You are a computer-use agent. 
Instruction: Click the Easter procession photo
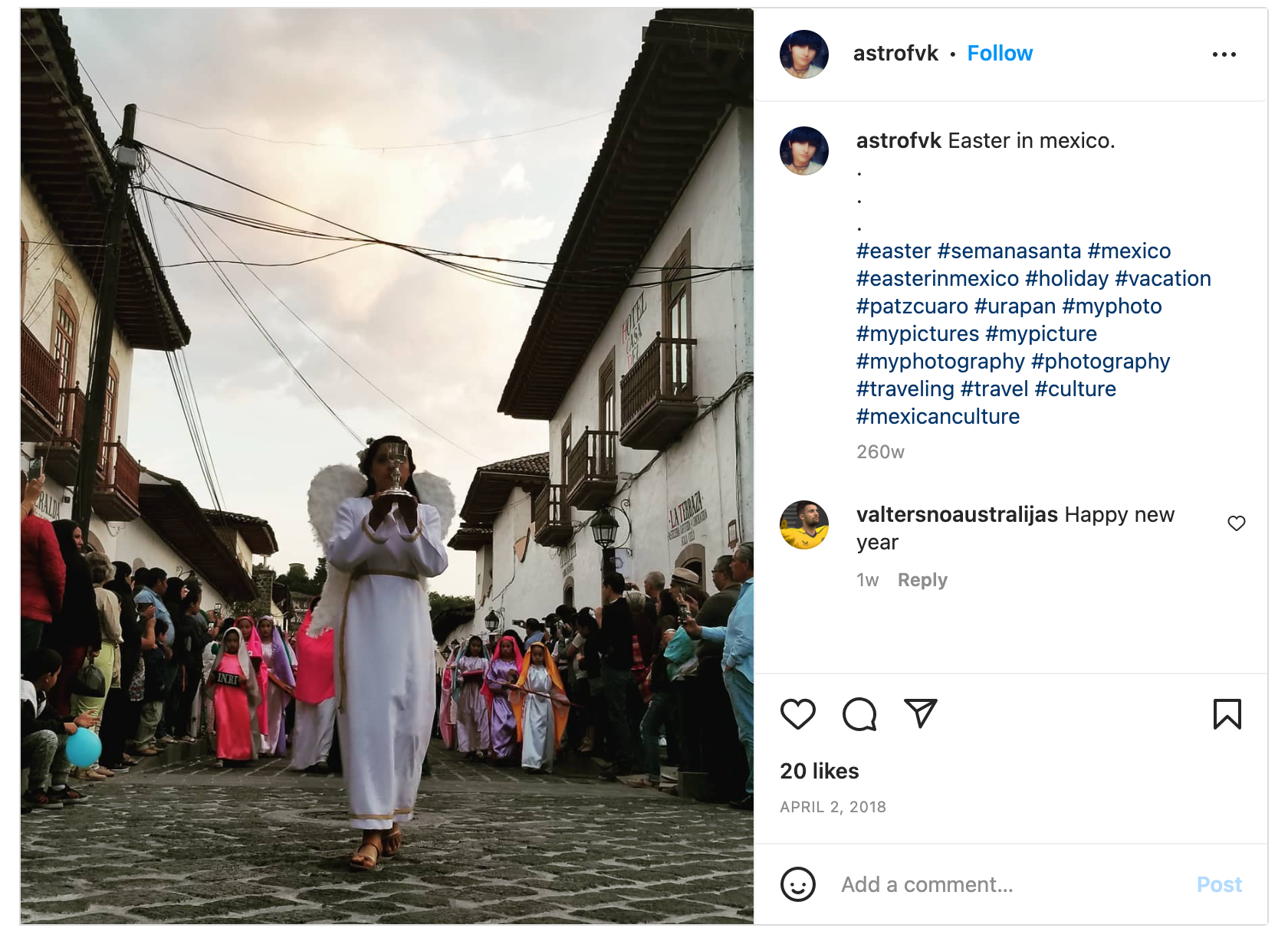coord(387,466)
